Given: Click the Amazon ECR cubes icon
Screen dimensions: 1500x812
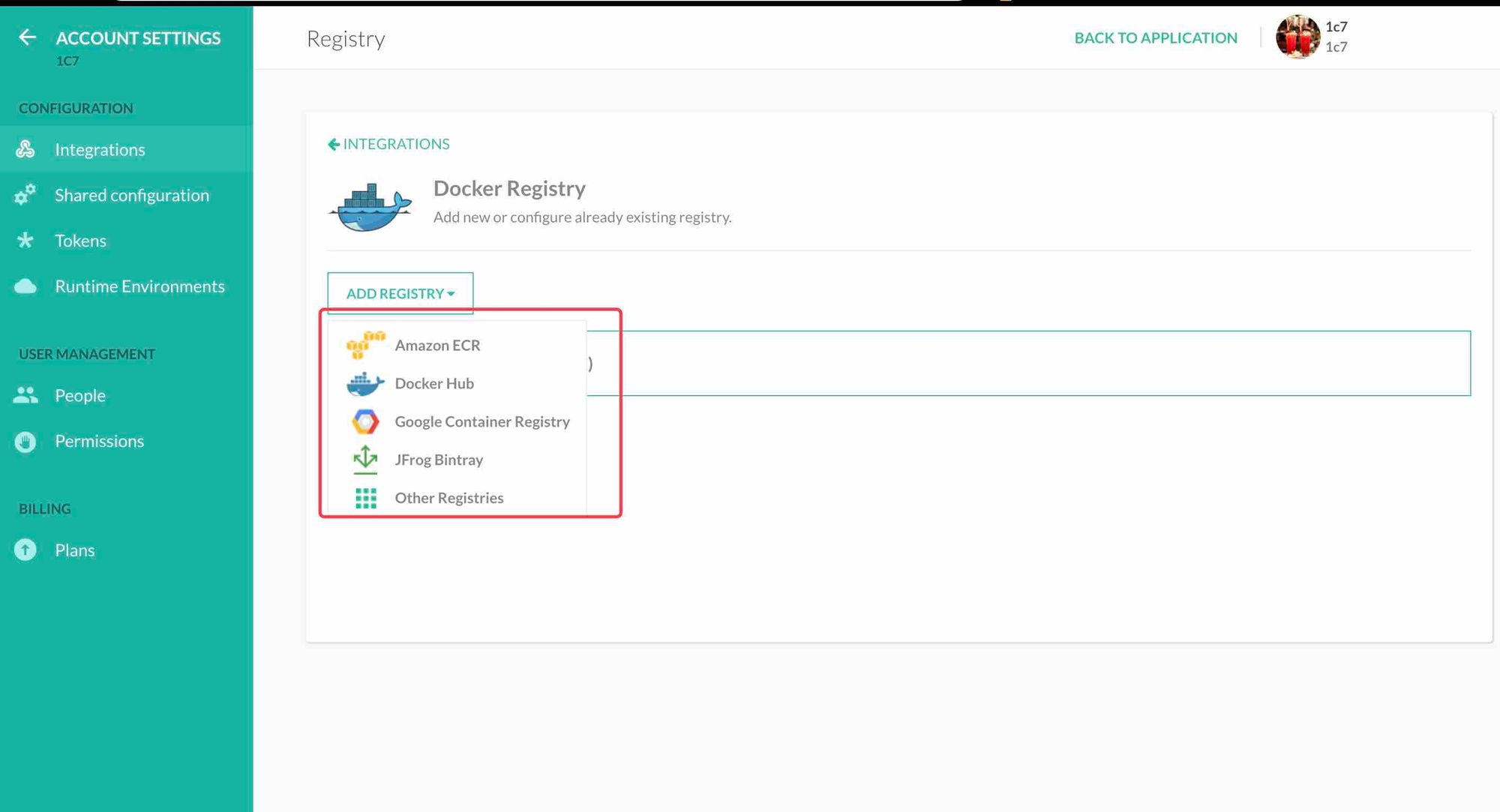Looking at the screenshot, I should pos(365,345).
